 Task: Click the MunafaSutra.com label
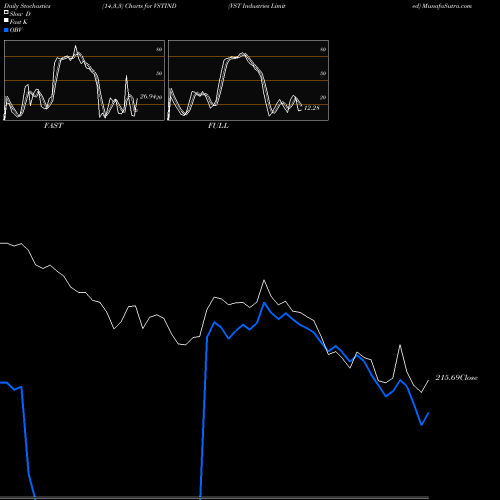pyautogui.click(x=447, y=6)
